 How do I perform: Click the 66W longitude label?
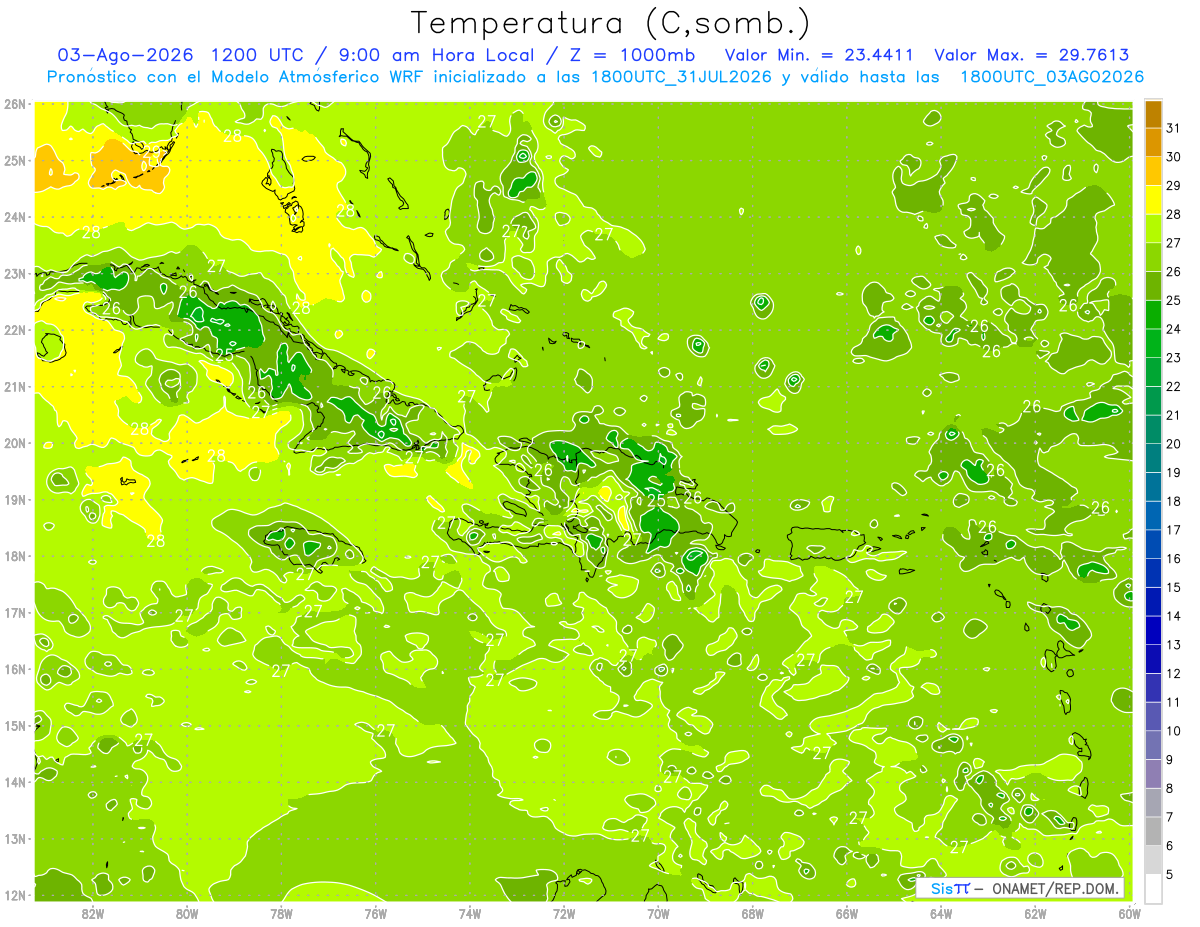[x=847, y=913]
